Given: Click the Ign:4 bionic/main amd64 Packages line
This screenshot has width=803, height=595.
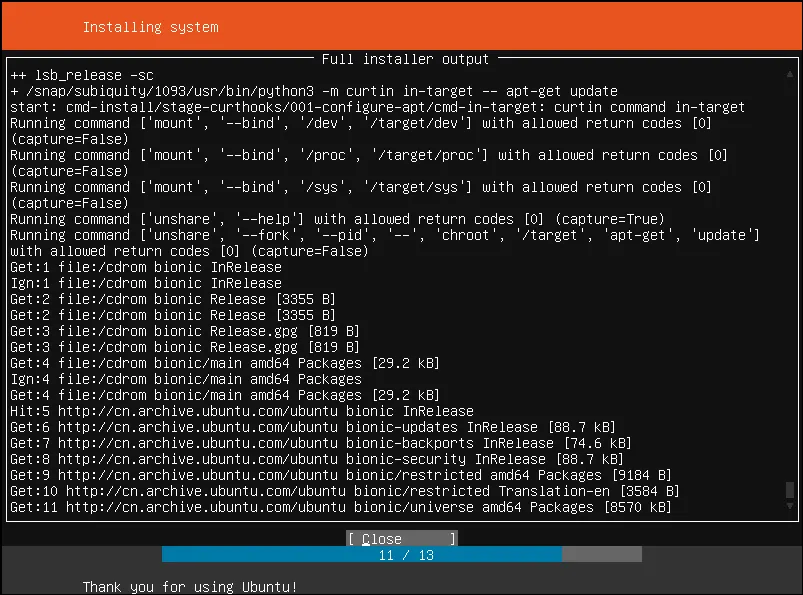Looking at the screenshot, I should pyautogui.click(x=185, y=379).
